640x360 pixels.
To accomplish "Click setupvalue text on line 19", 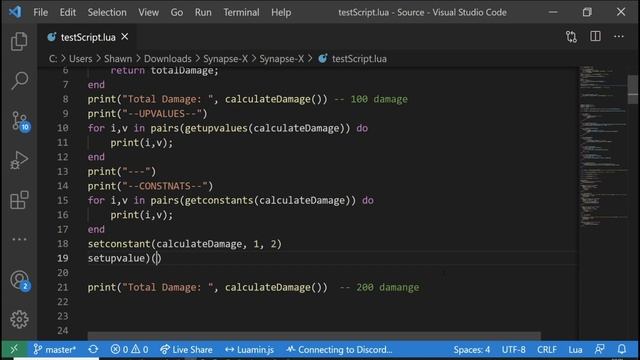I will click(116, 258).
